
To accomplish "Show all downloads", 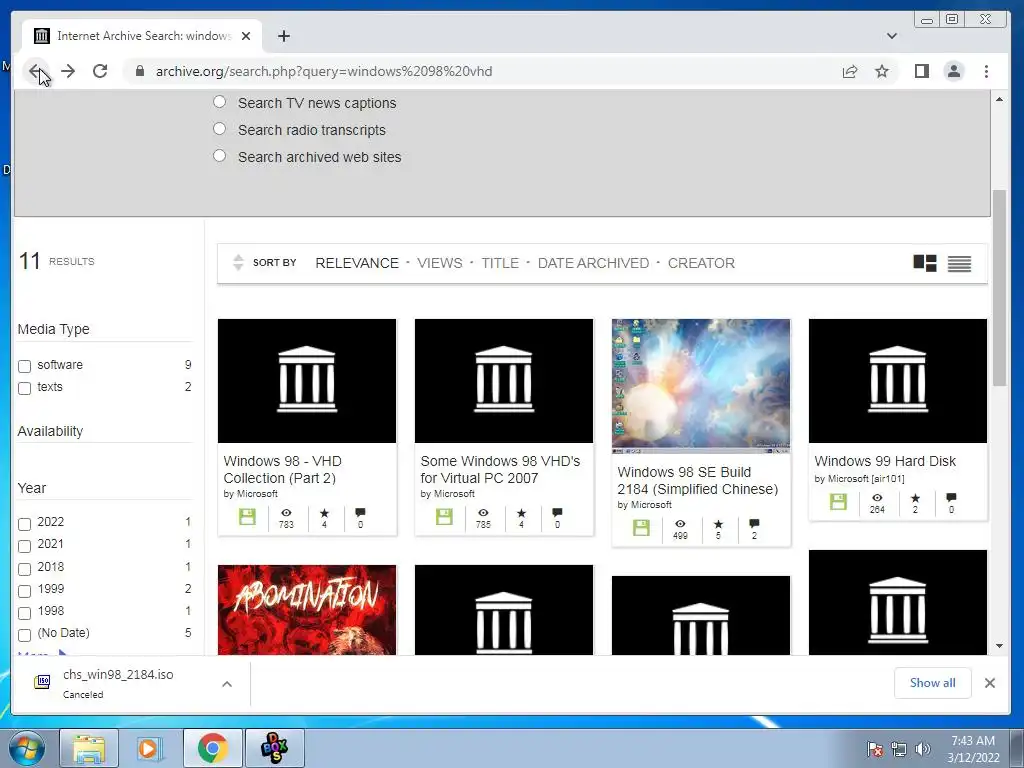I will [932, 682].
